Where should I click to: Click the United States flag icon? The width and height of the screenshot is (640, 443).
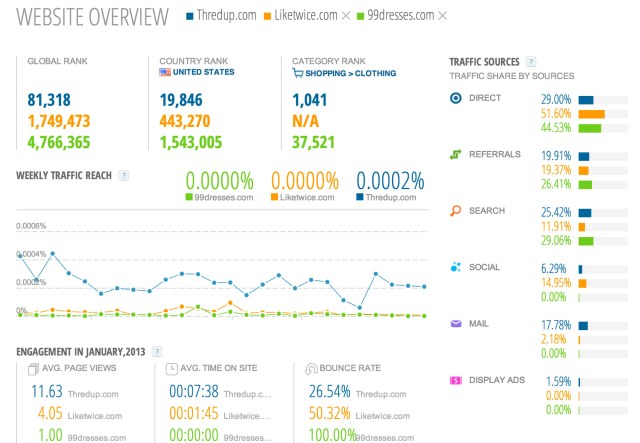tap(165, 72)
